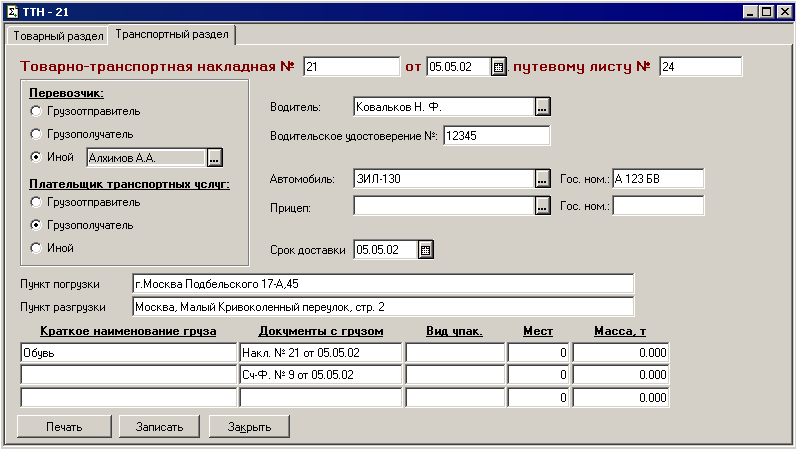Screen dimensions: 796x449
Task: Select Грузоотправитель as Перевозчик
Action: tap(37, 111)
